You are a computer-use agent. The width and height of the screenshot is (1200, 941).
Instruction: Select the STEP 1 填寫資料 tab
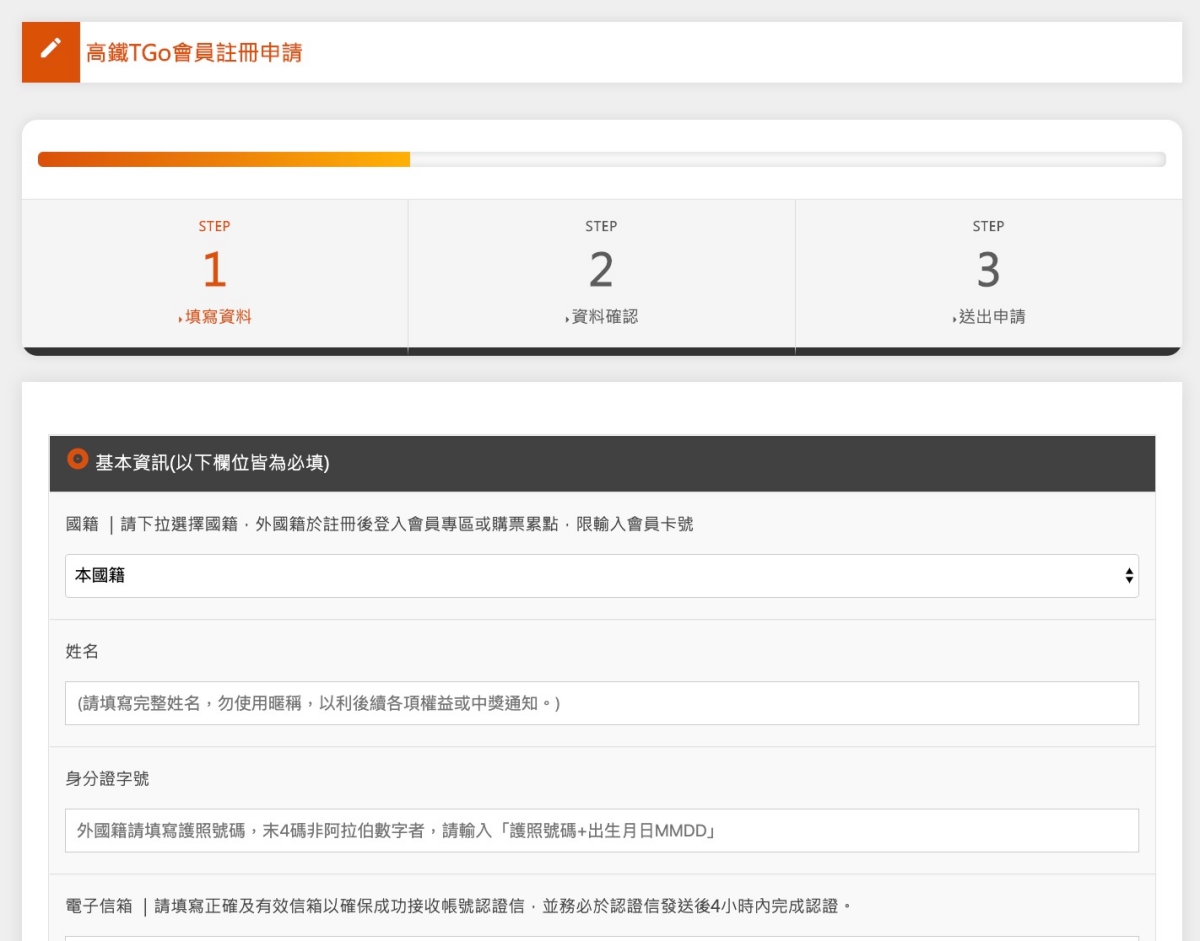point(215,274)
